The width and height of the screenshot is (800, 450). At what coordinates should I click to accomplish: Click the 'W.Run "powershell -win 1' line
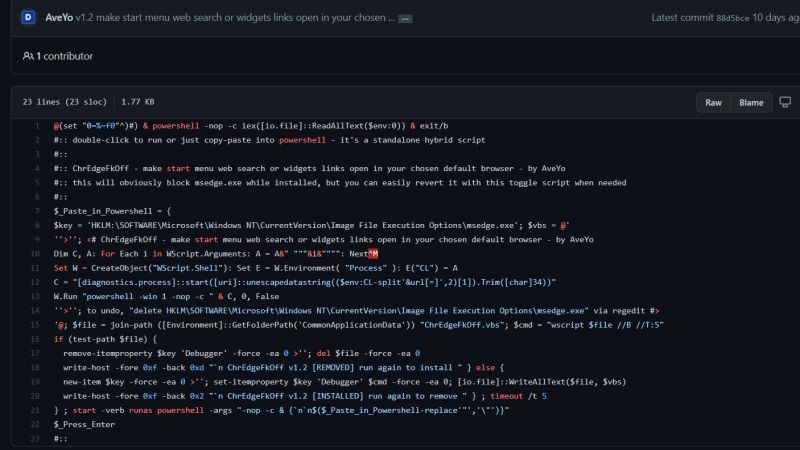(166, 296)
